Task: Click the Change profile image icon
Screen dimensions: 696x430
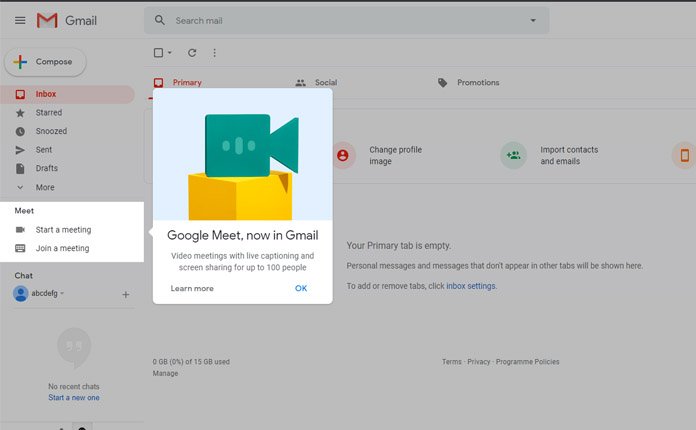Action: 343,155
